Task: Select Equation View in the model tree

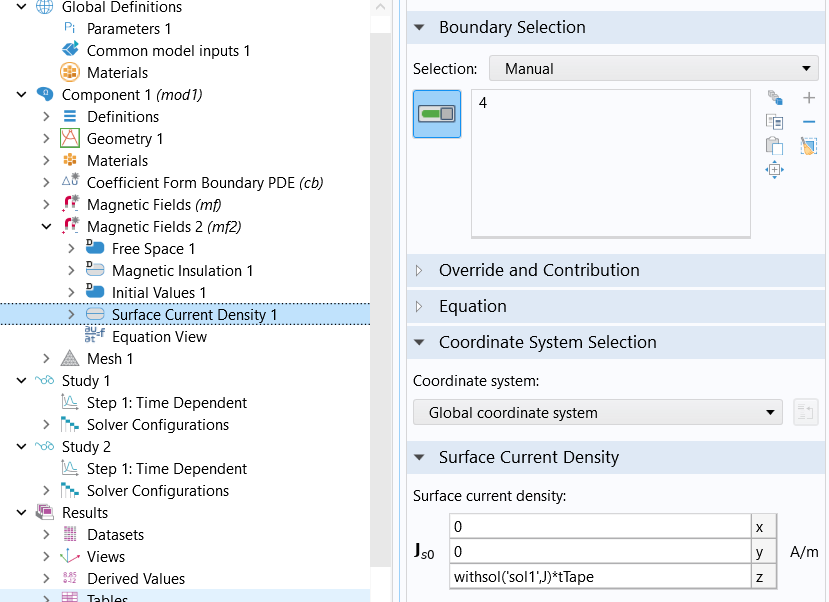Action: pyautogui.click(x=159, y=337)
